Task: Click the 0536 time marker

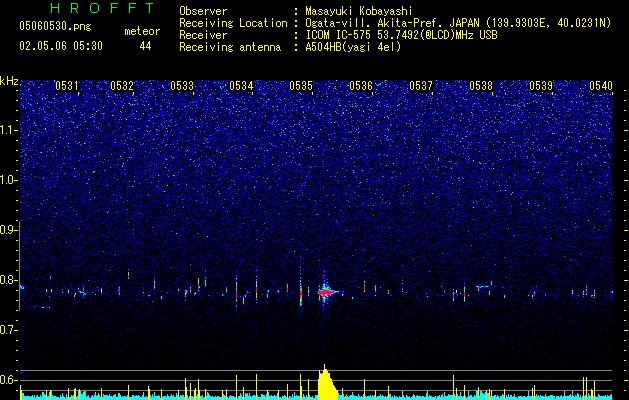Action: click(x=361, y=86)
